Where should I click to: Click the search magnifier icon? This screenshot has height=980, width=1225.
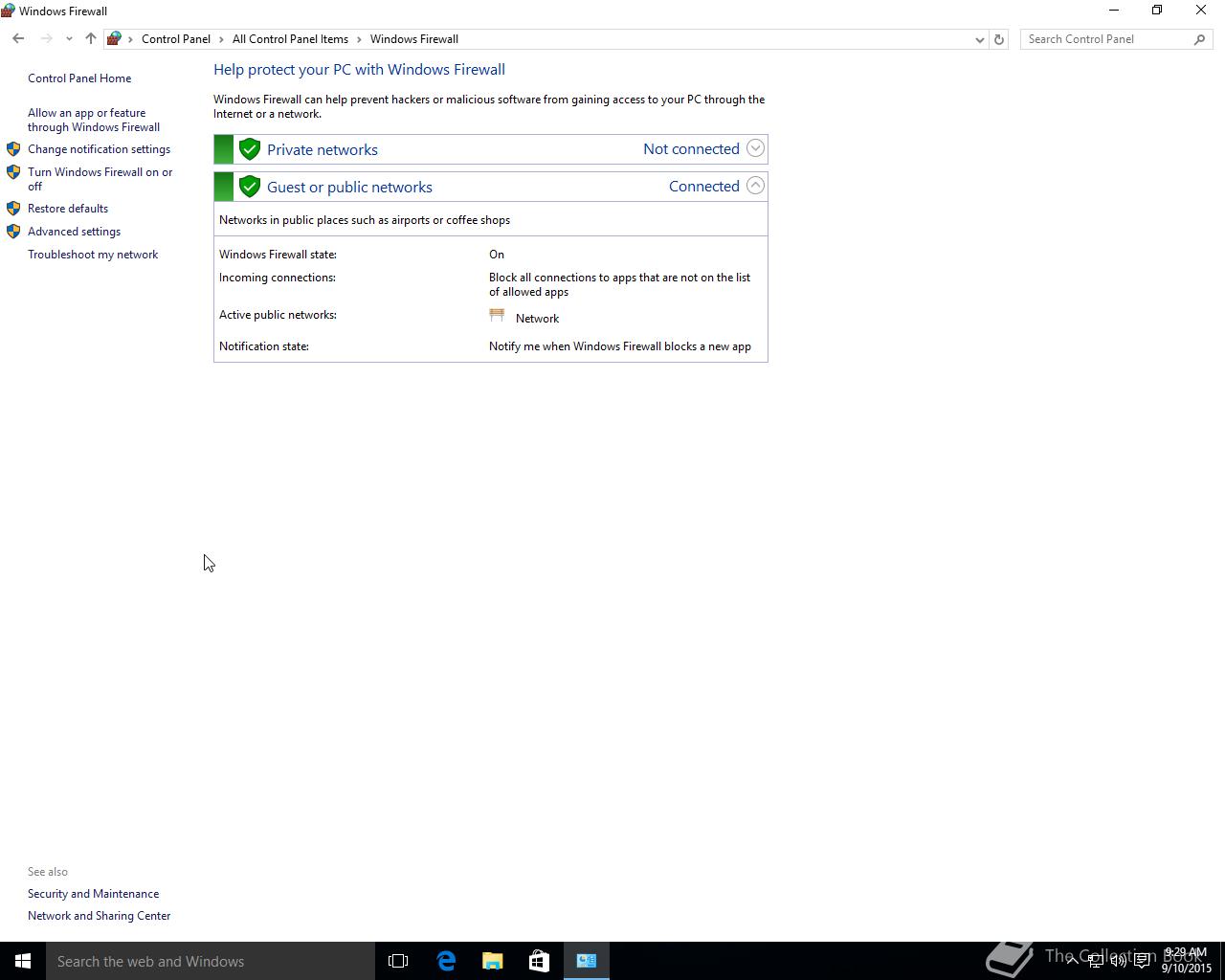[1200, 39]
